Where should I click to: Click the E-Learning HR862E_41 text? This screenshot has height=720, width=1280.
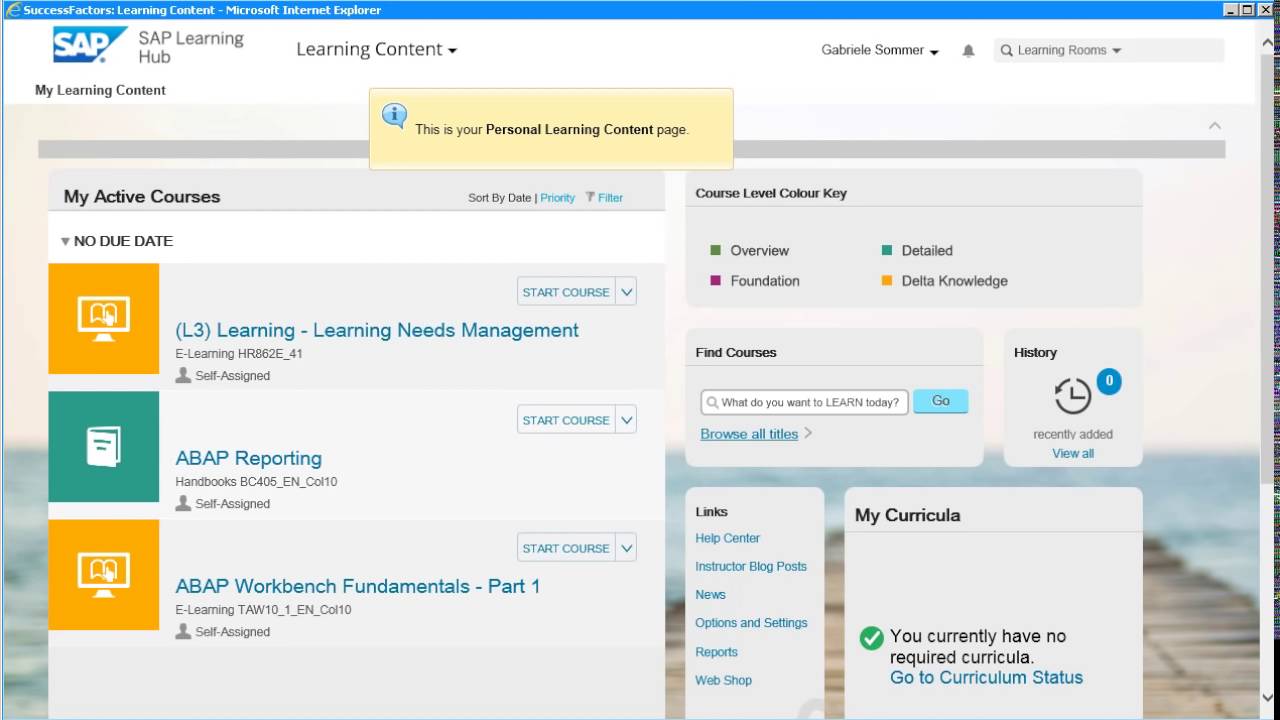tap(239, 354)
